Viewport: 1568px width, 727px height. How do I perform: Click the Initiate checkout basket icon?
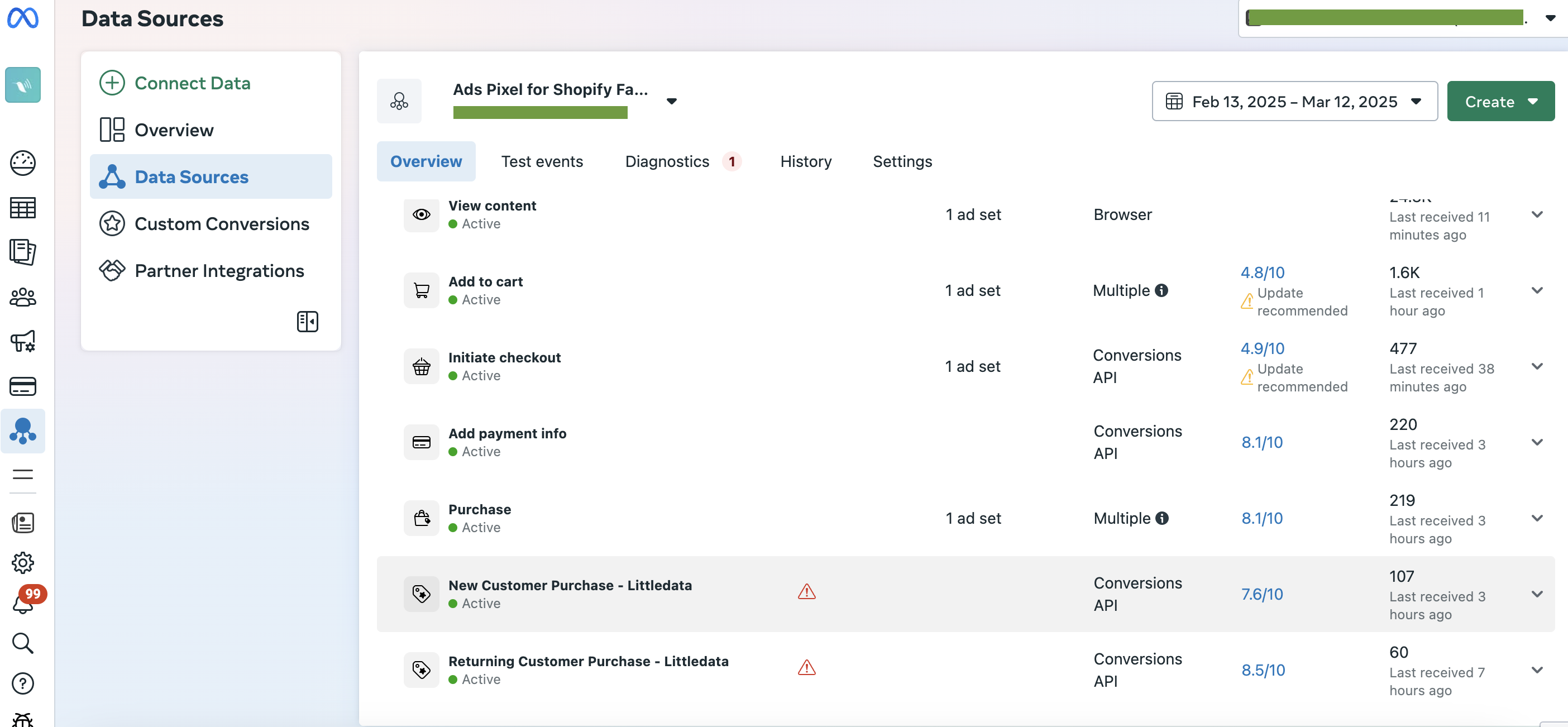(421, 366)
